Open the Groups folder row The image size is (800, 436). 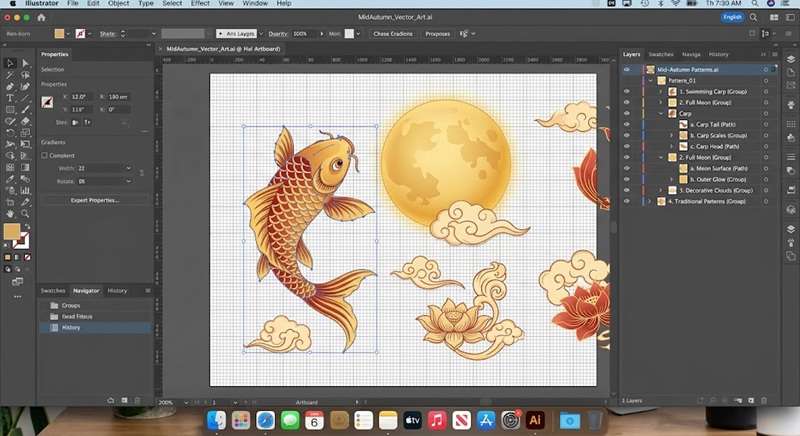tap(95, 305)
